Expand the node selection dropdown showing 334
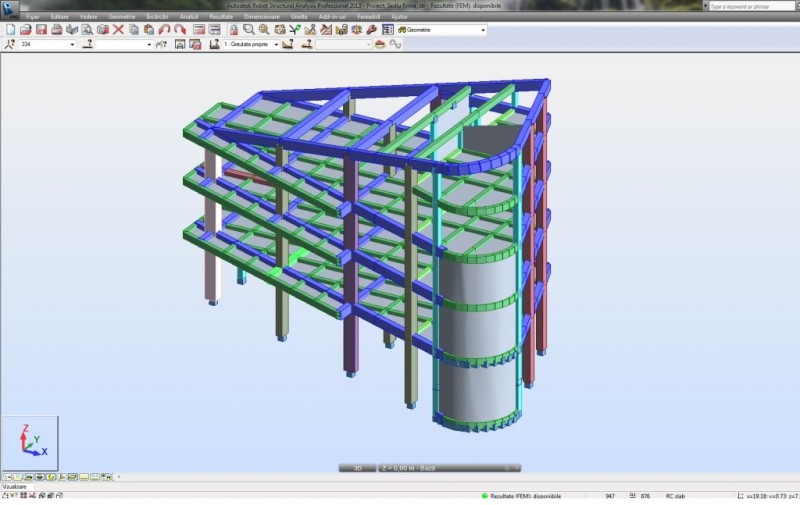The width and height of the screenshot is (800, 505). click(72, 44)
